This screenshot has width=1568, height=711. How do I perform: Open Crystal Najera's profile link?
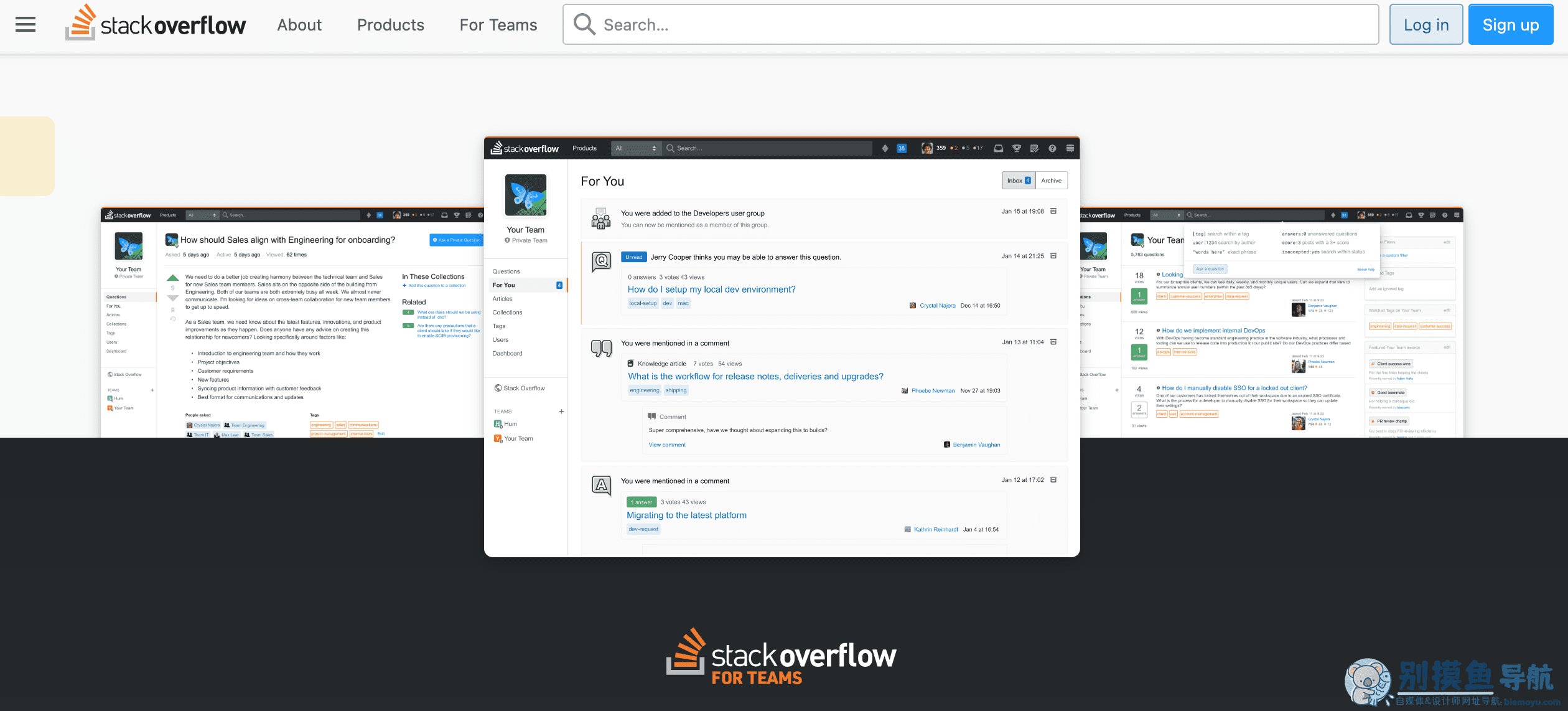coord(937,306)
